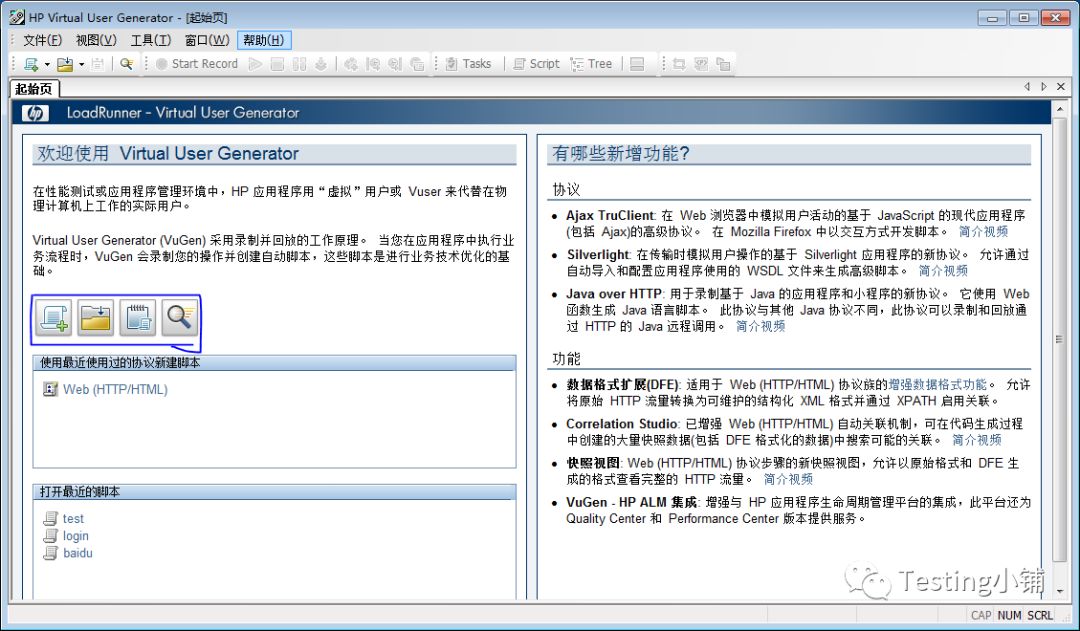Open the 增强数据格式功能 link
The height and width of the screenshot is (631, 1080).
937,384
